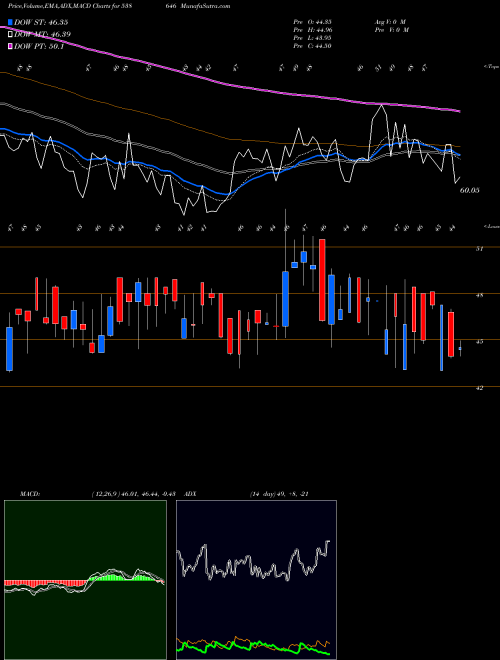Click the 'Pre L: 43.95' value
Viewport: 500px width, 660px height.
(x=312, y=38)
